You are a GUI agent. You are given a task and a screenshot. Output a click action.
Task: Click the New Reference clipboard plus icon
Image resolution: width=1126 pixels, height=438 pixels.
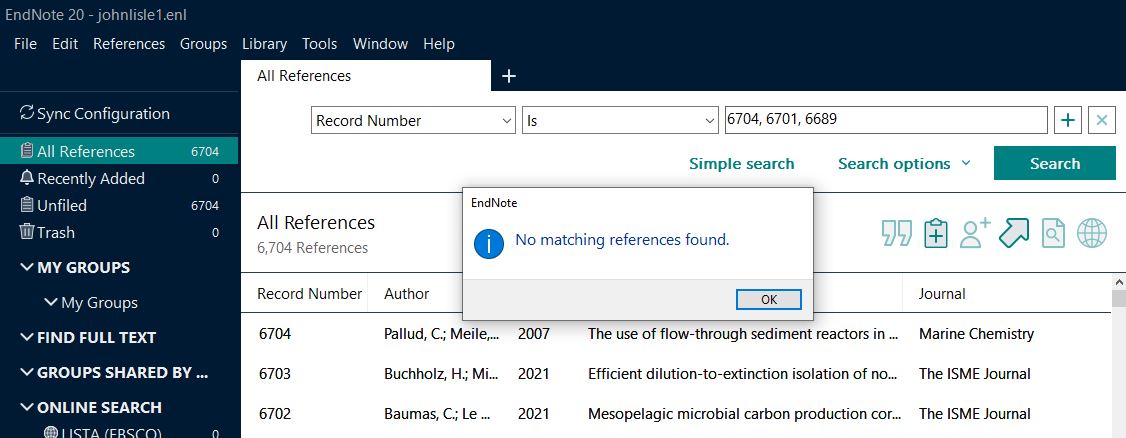[936, 233]
